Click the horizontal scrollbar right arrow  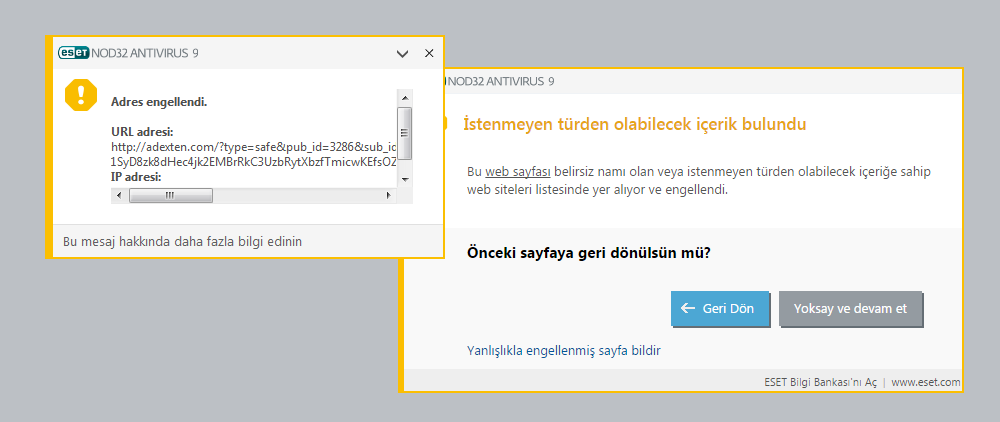coord(388,196)
